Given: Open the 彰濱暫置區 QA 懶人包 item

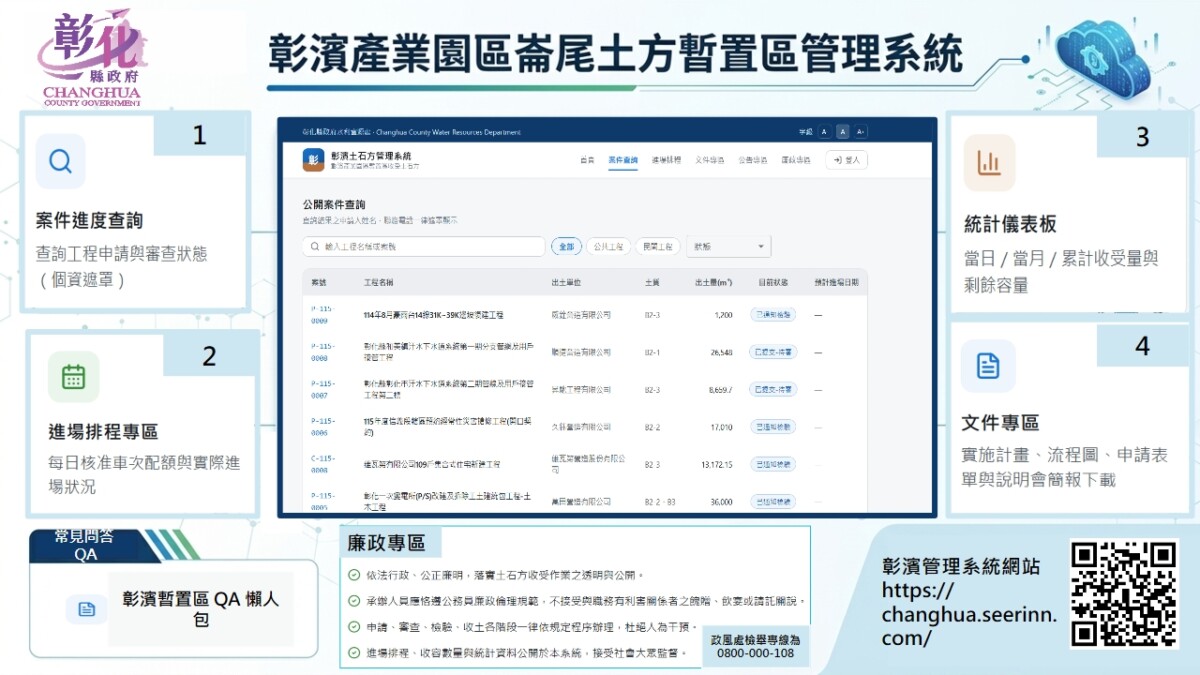Looking at the screenshot, I should click(201, 609).
